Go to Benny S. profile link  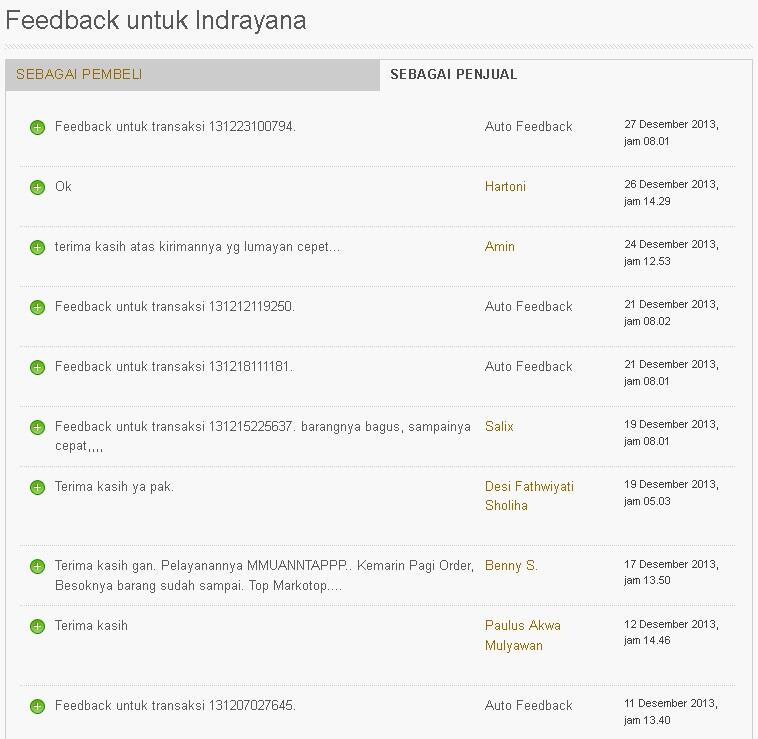pos(511,565)
